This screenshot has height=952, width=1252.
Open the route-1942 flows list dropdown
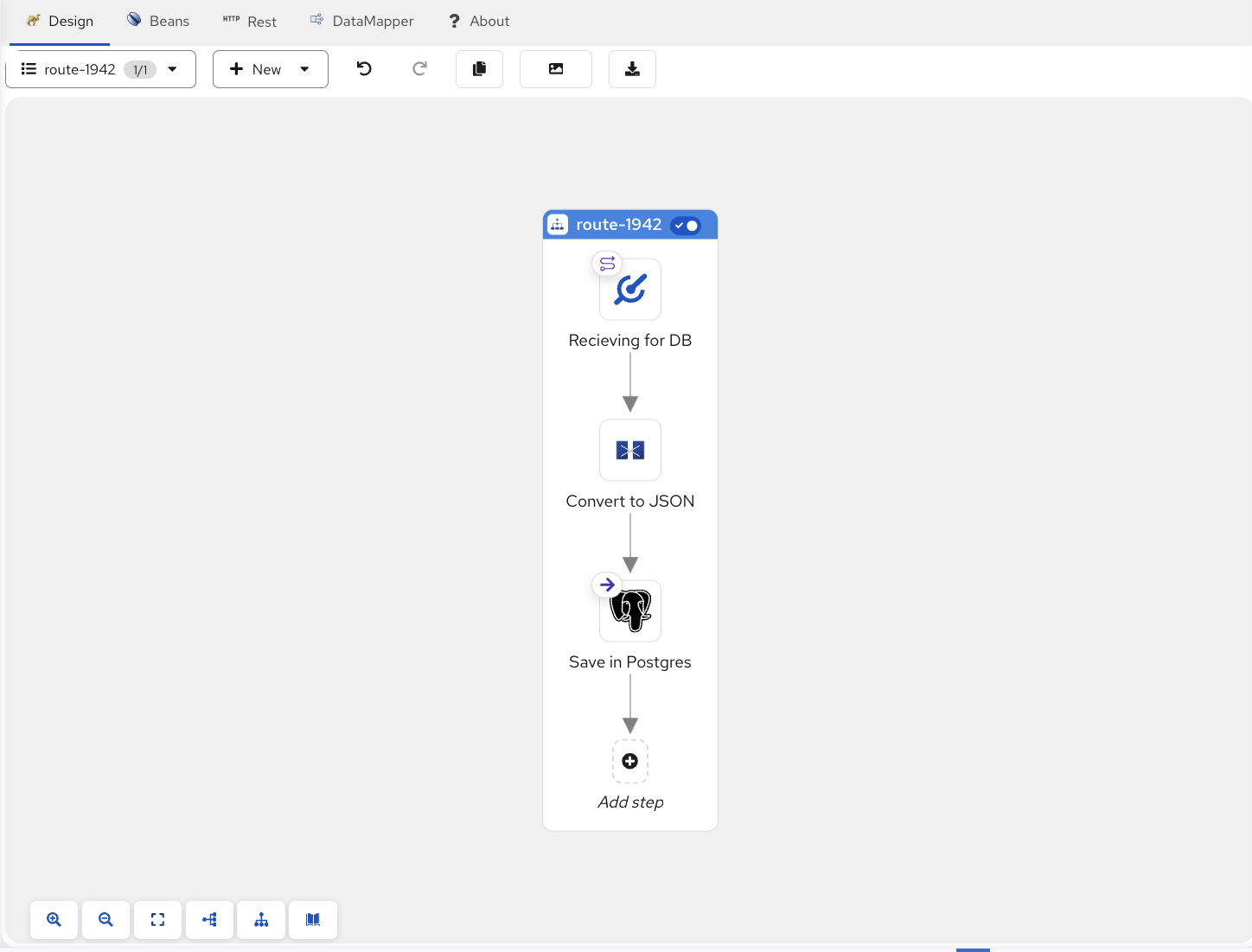click(x=100, y=69)
